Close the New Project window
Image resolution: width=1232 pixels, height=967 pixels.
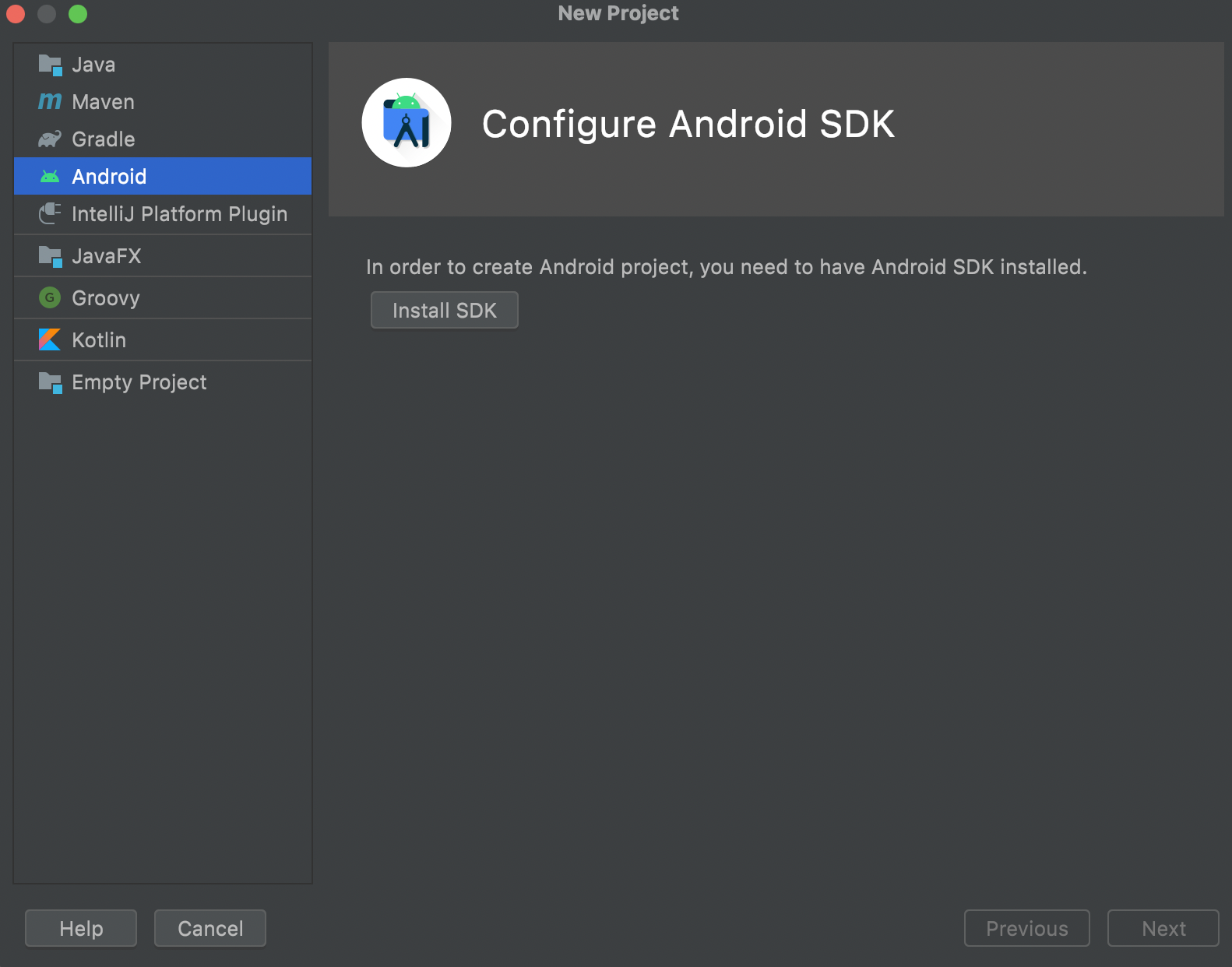pos(16,14)
